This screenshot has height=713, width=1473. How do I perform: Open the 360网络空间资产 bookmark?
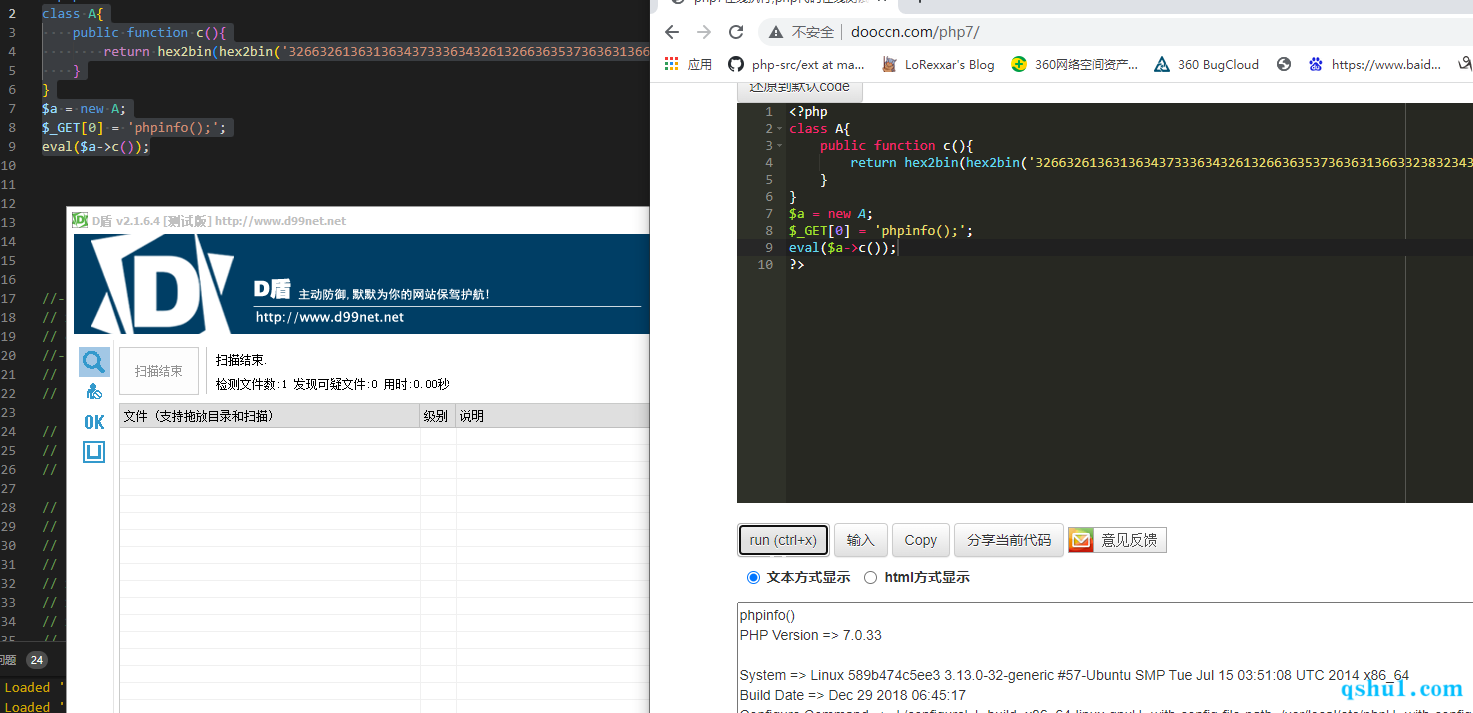[x=1074, y=64]
